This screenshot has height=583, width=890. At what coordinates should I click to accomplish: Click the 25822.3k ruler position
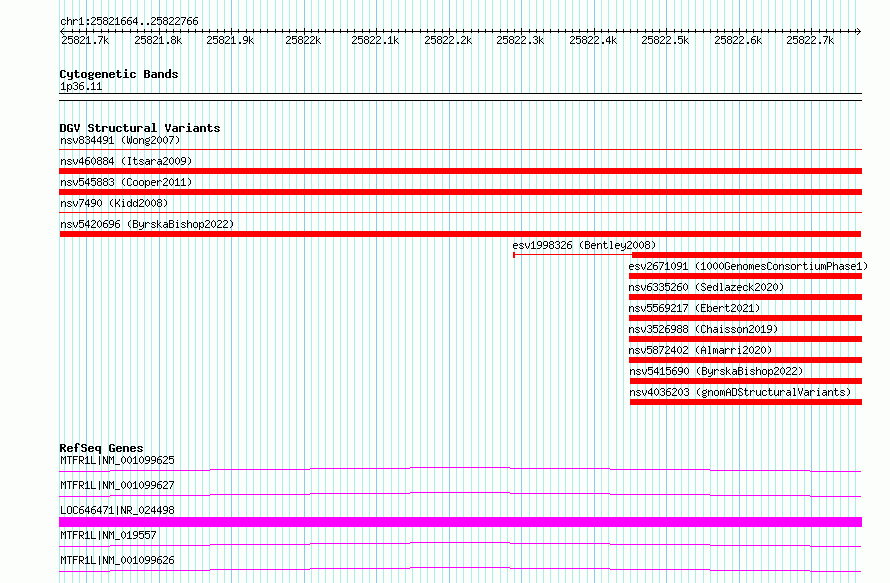click(520, 40)
